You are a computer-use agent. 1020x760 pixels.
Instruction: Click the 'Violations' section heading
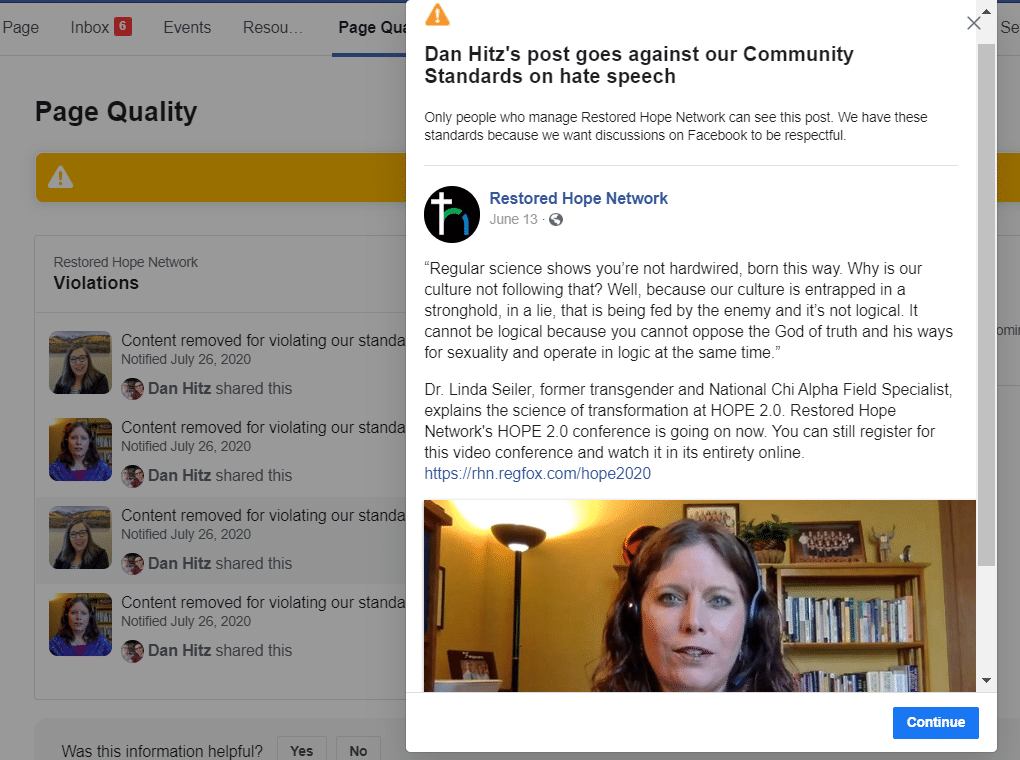click(96, 283)
